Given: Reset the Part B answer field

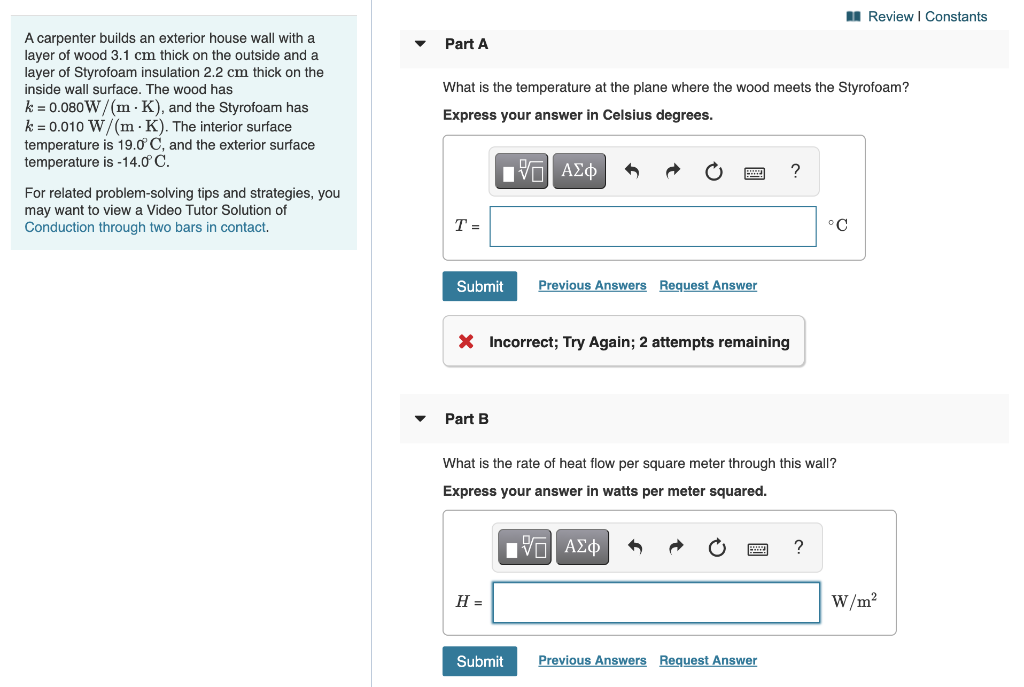Looking at the screenshot, I should [716, 547].
